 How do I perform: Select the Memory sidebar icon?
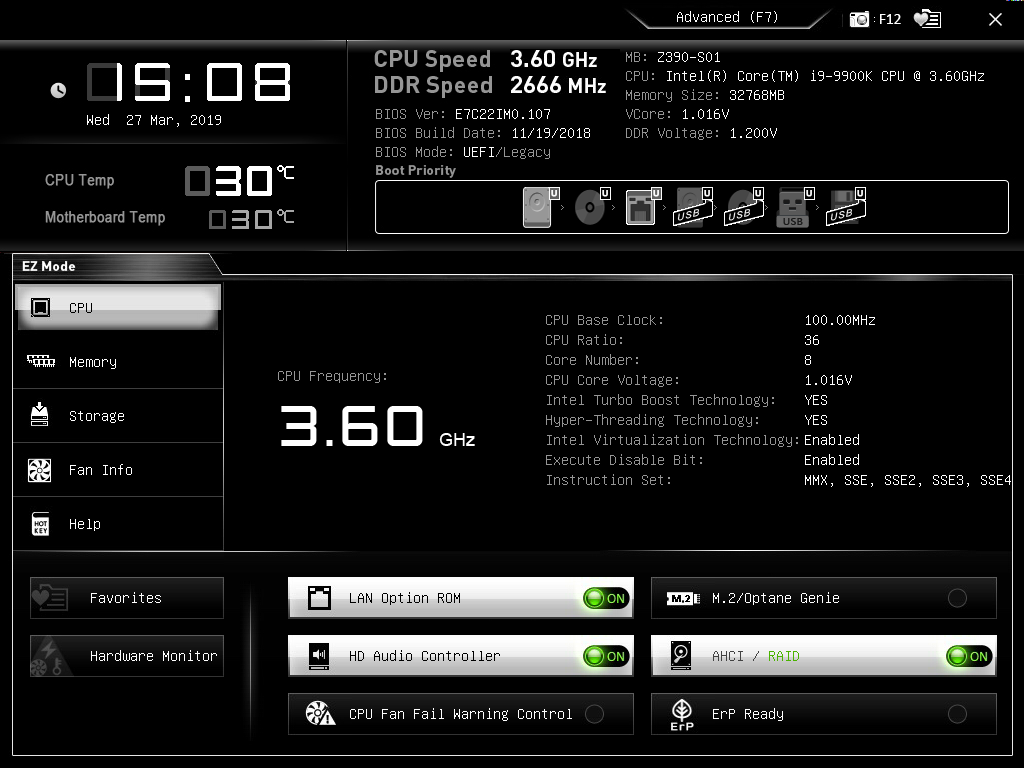pyautogui.click(x=118, y=361)
